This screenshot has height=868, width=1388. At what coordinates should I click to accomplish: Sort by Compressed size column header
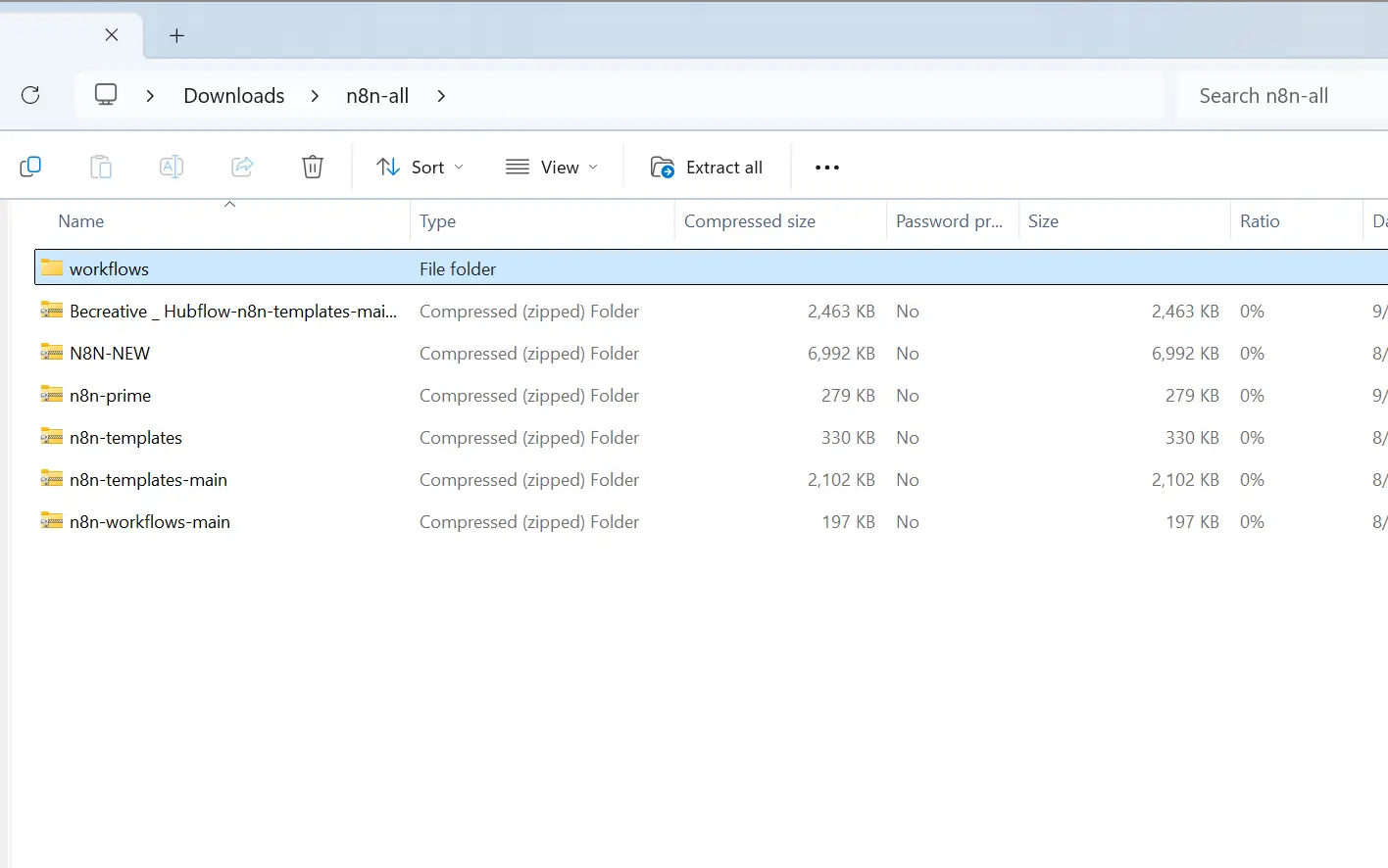point(750,221)
